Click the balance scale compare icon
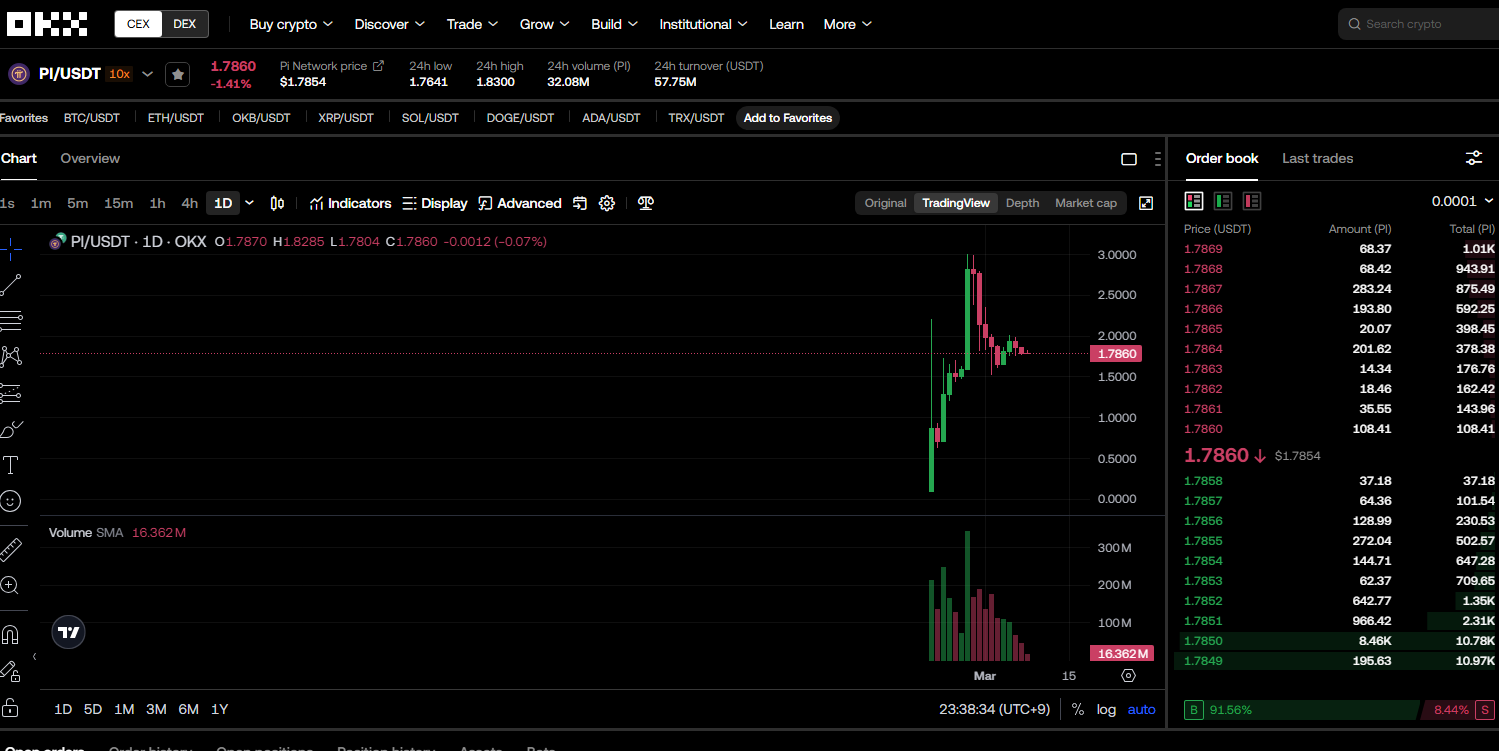 click(646, 203)
